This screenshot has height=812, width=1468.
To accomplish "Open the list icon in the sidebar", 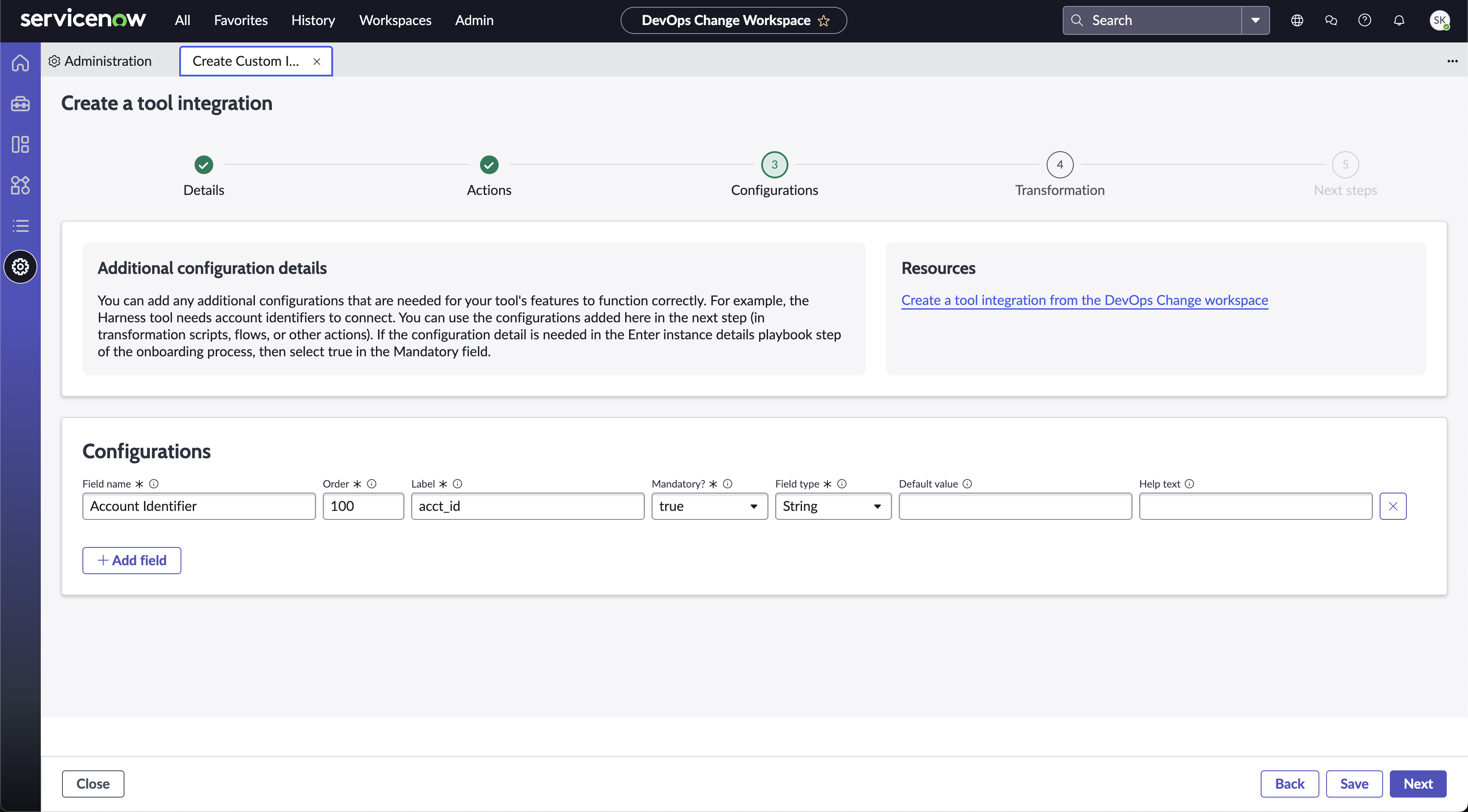I will (x=20, y=226).
